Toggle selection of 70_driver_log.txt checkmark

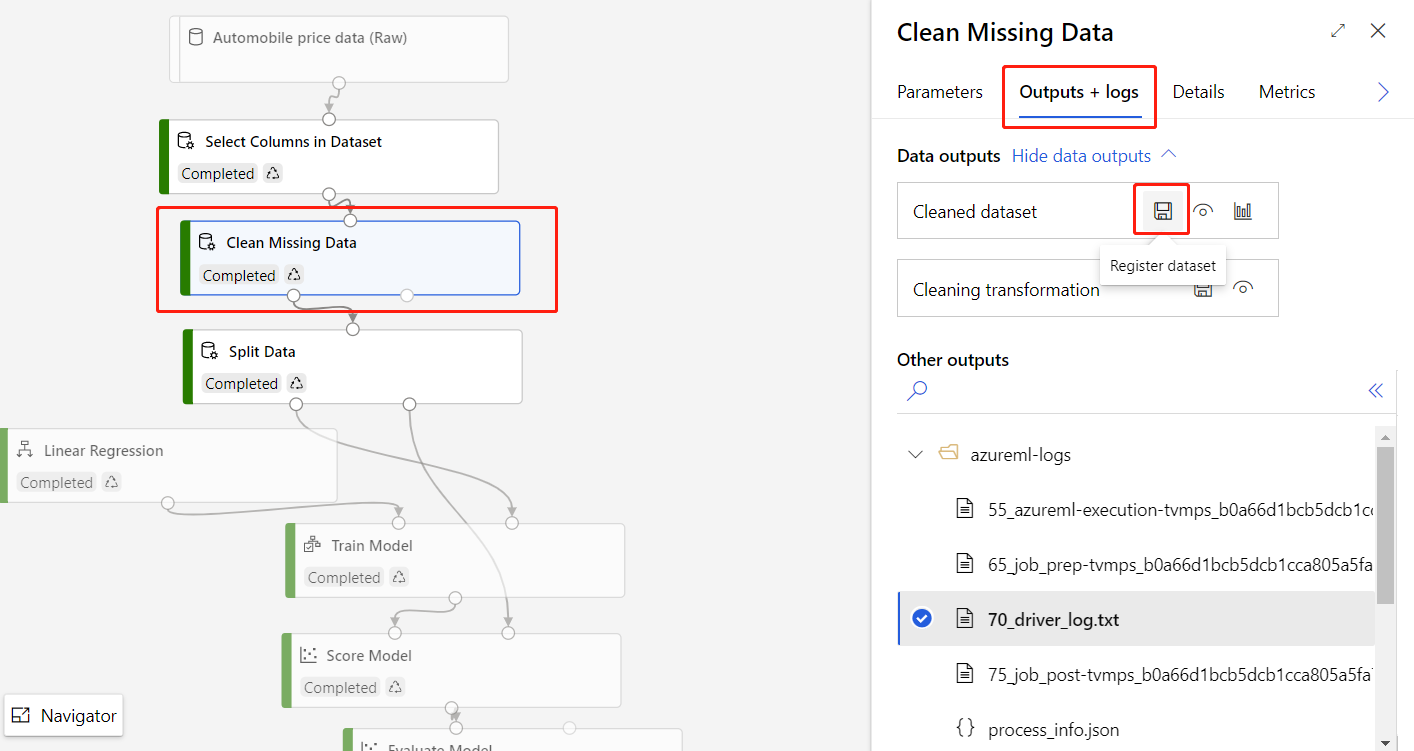click(x=922, y=619)
